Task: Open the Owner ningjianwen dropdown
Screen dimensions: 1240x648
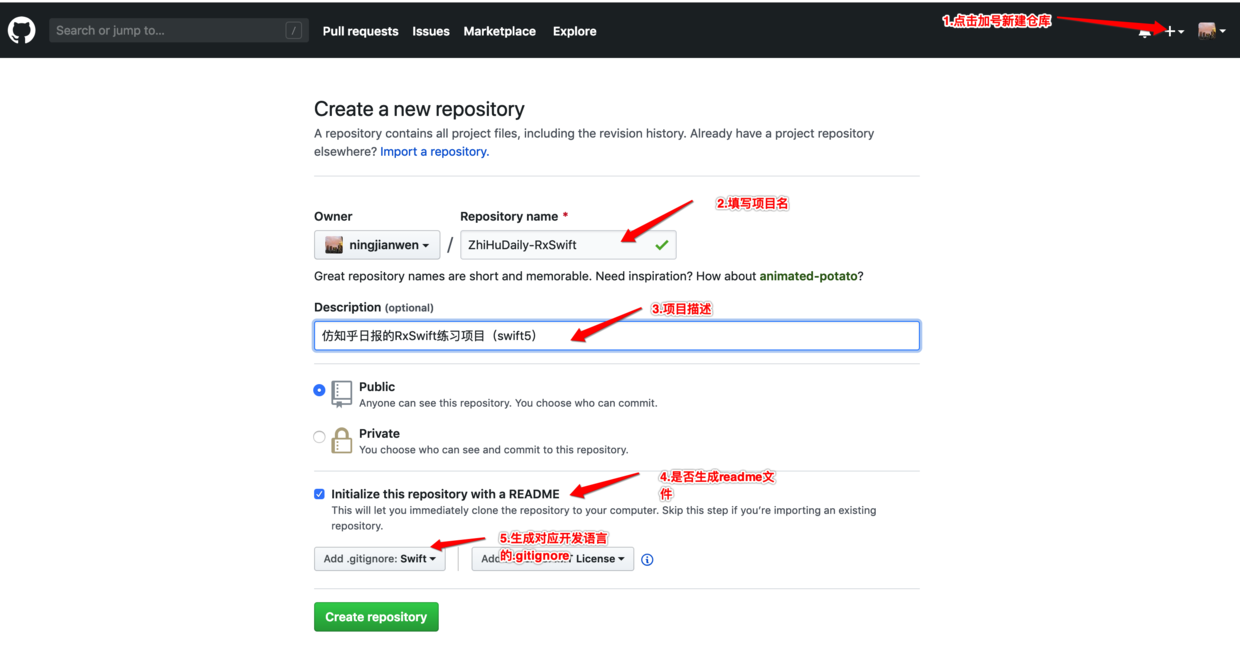Action: [377, 245]
